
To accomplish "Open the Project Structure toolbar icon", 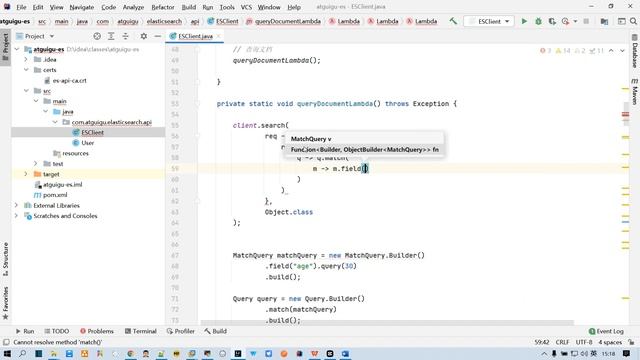I will point(604,21).
